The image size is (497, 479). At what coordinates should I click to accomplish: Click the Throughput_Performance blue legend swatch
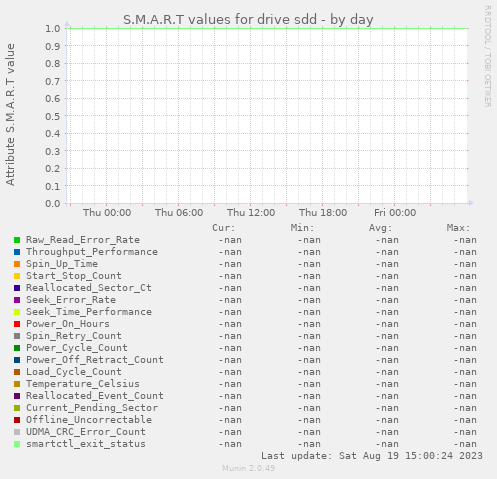click(17, 252)
